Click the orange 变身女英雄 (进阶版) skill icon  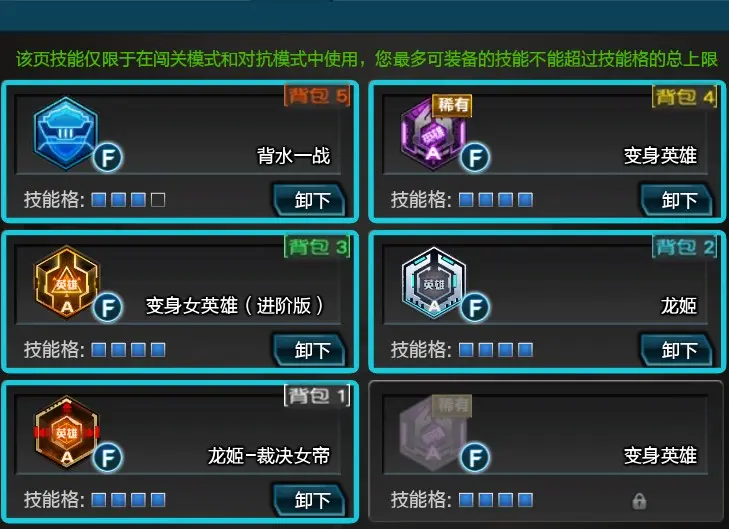tap(66, 282)
